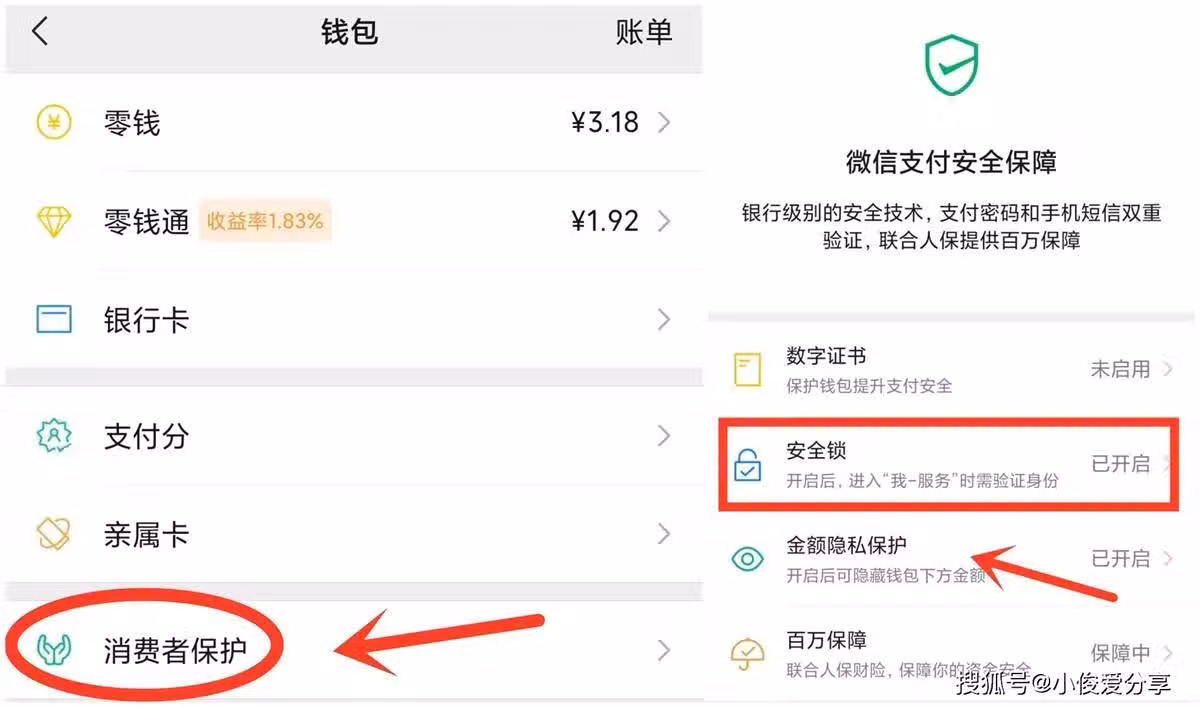Tap the 安全锁 padlock icon
This screenshot has height=708, width=1200.
click(x=747, y=465)
